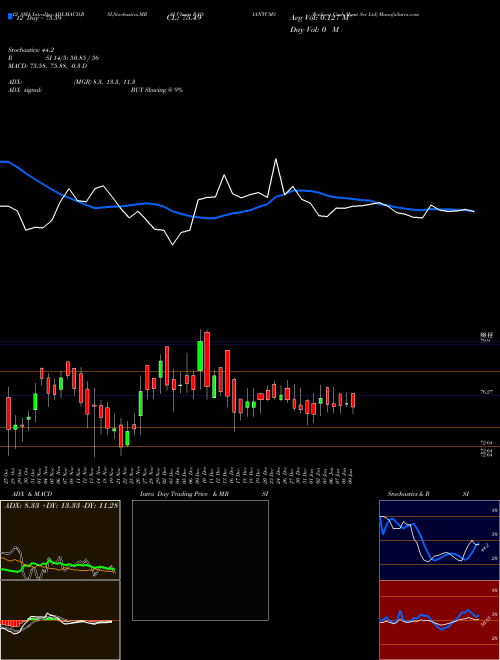This screenshot has width=500, height=660.
Task: Open the ADX indicator chart panel
Action: [60, 540]
